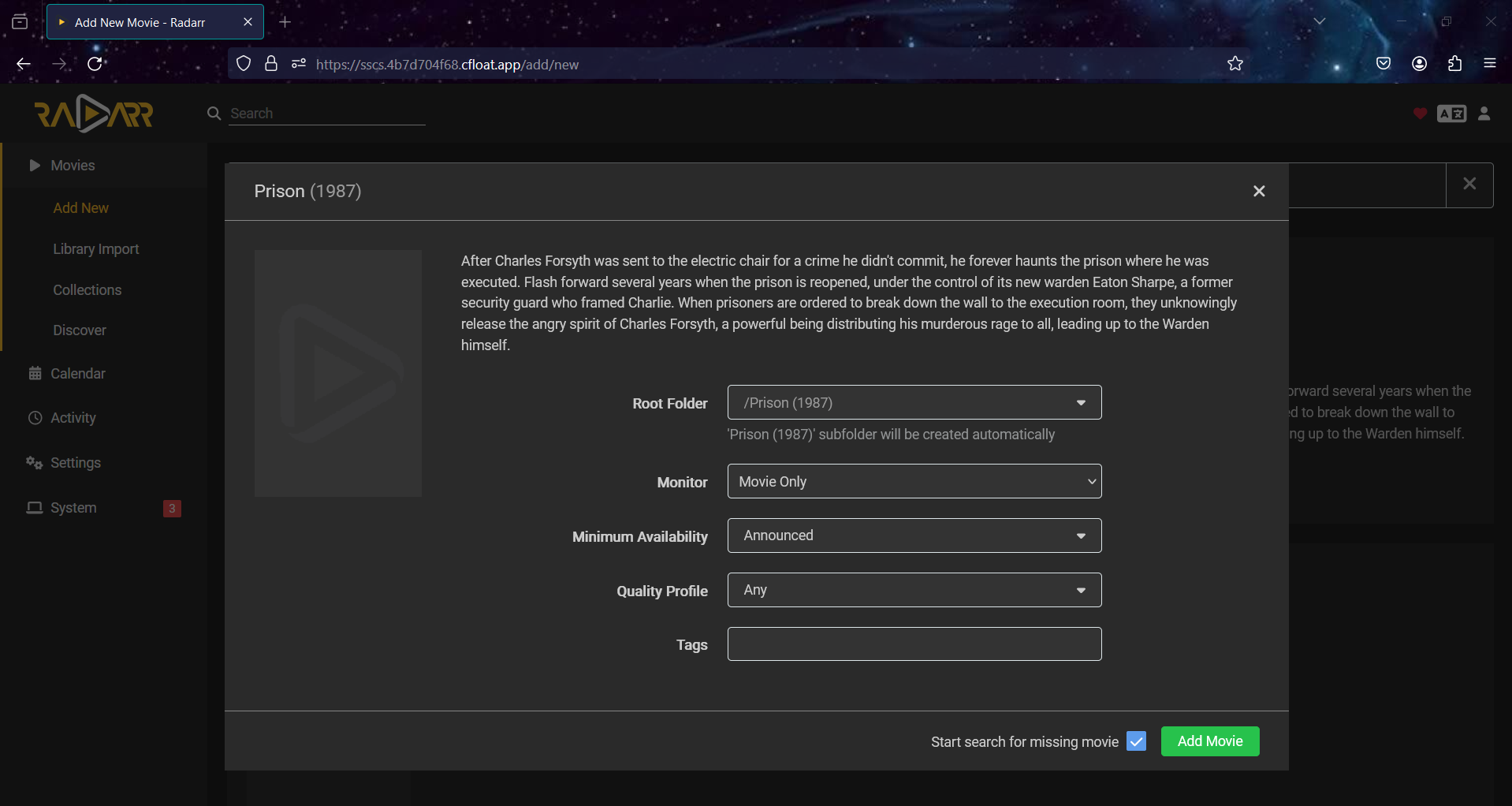Click the browser forward arrow
This screenshot has width=1512, height=806.
60,64
